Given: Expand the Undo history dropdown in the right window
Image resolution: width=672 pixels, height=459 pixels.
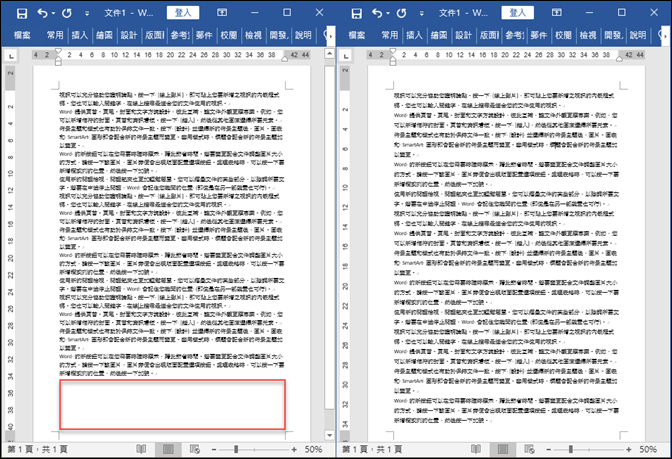Looking at the screenshot, I should pyautogui.click(x=388, y=14).
